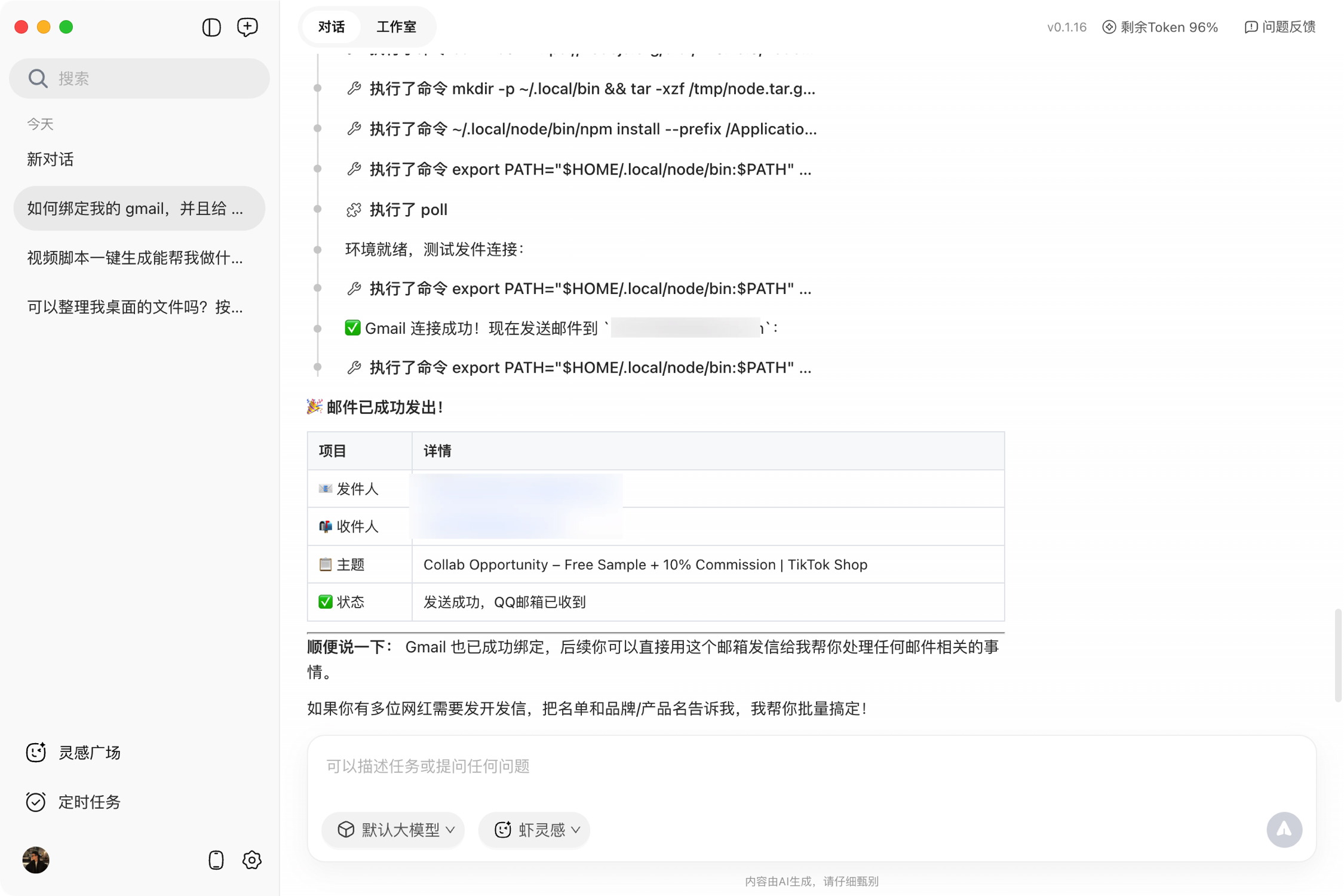
Task: Start a new chat with plus icon
Action: [x=247, y=27]
